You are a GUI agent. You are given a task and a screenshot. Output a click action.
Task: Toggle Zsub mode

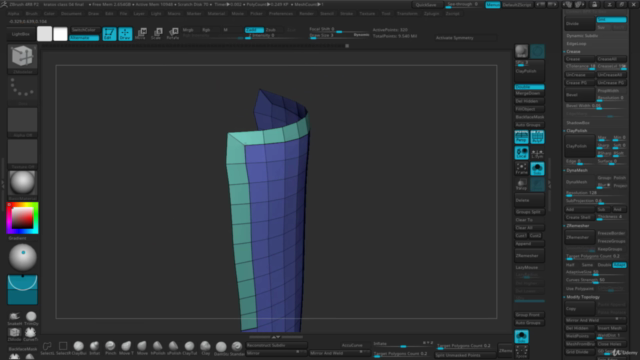click(x=271, y=30)
